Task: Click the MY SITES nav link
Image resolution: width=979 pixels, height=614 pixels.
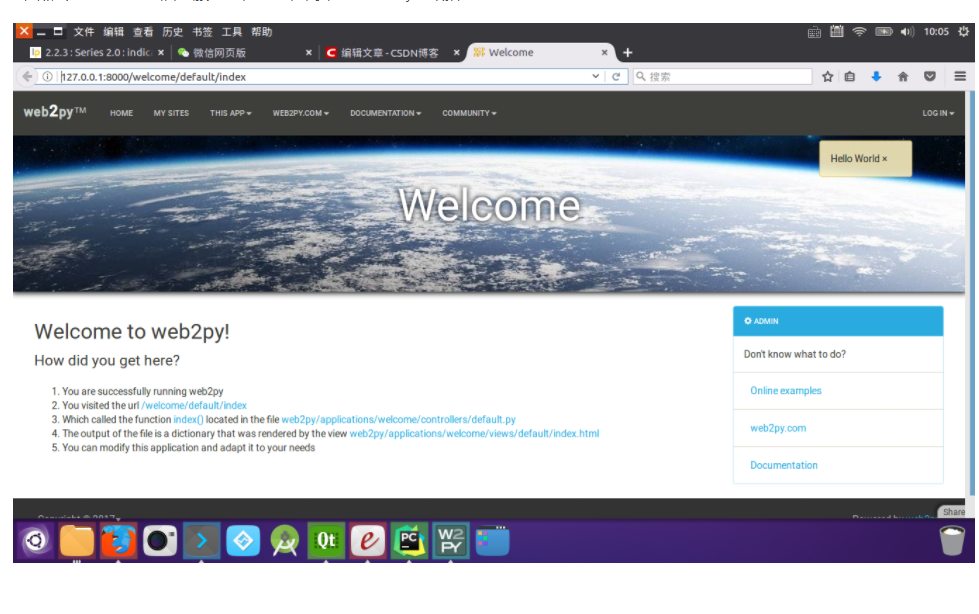Action: (x=171, y=113)
